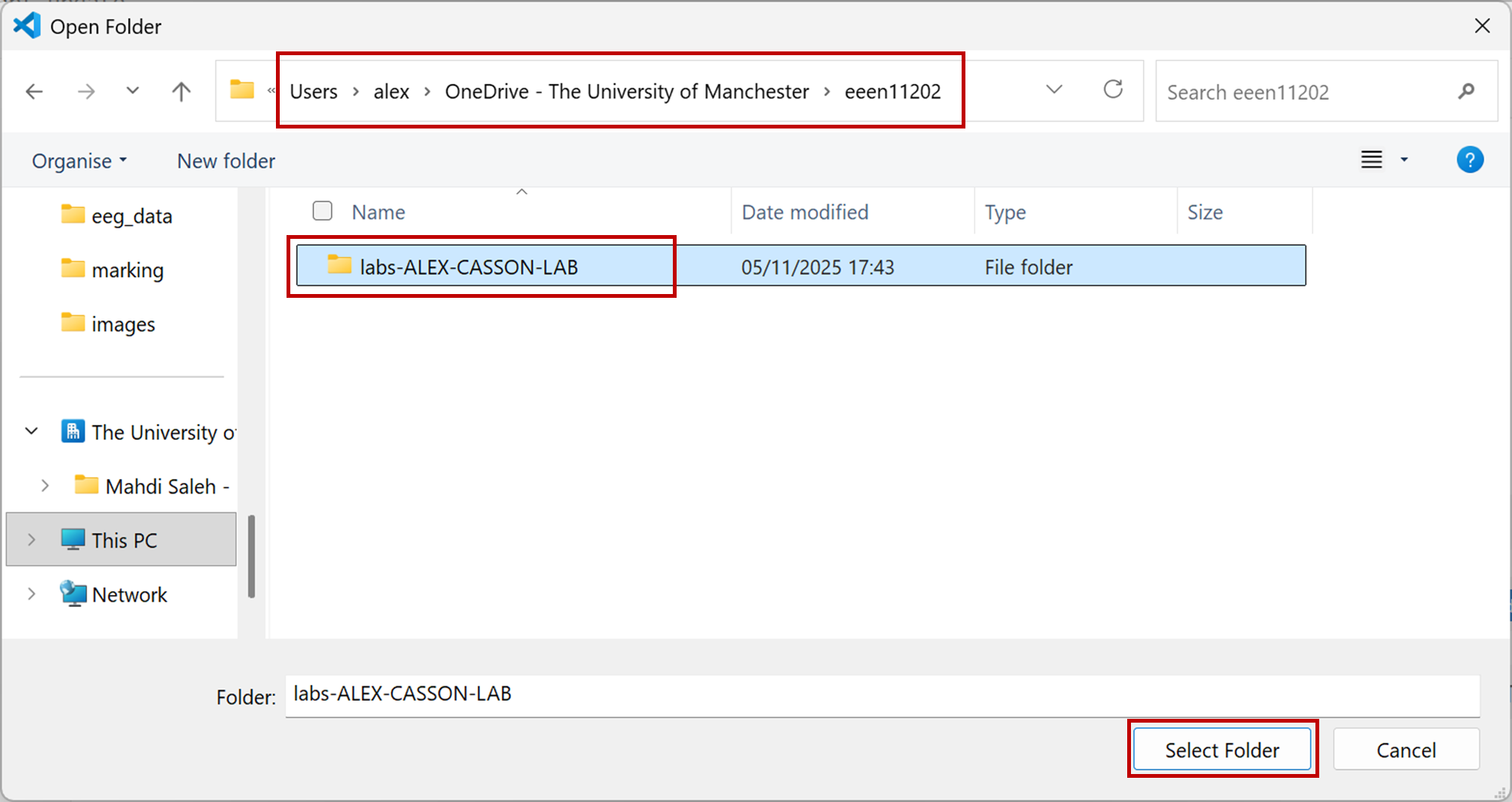Click the view layout list icon

click(x=1371, y=160)
